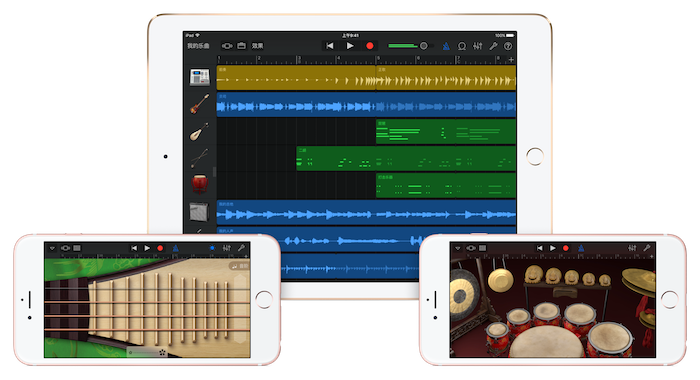The image size is (700, 380).
Task: Select the Chinese drum track icon
Action: click(200, 184)
